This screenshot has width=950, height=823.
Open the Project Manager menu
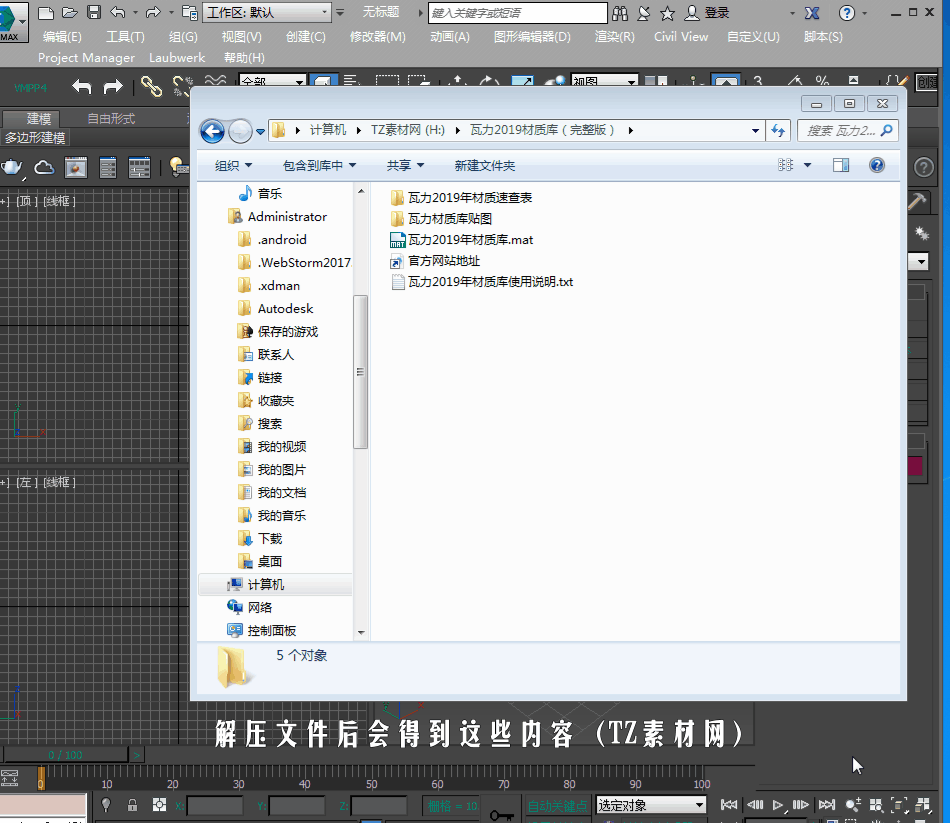[x=86, y=58]
